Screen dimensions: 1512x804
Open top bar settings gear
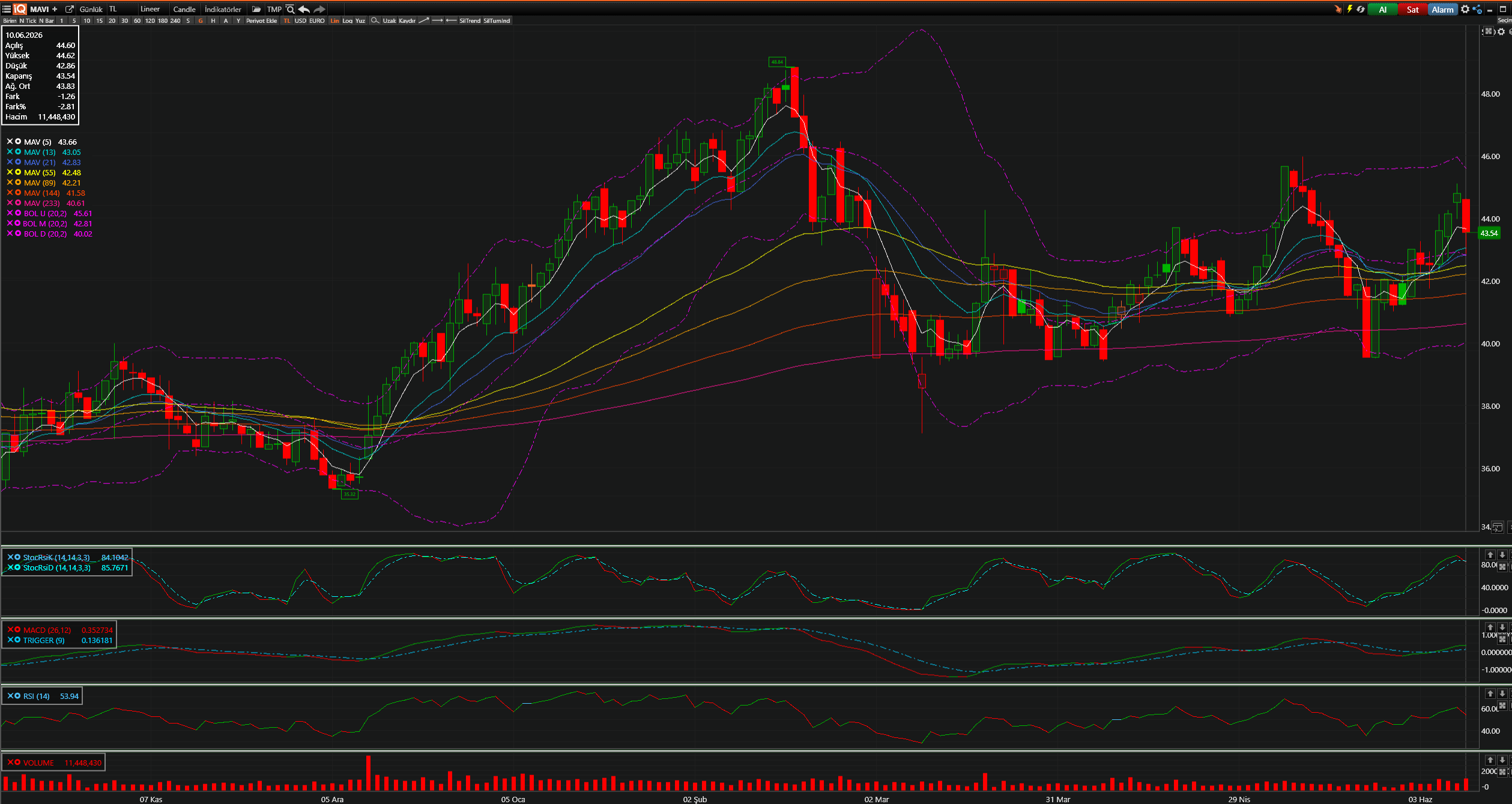(x=1465, y=9)
